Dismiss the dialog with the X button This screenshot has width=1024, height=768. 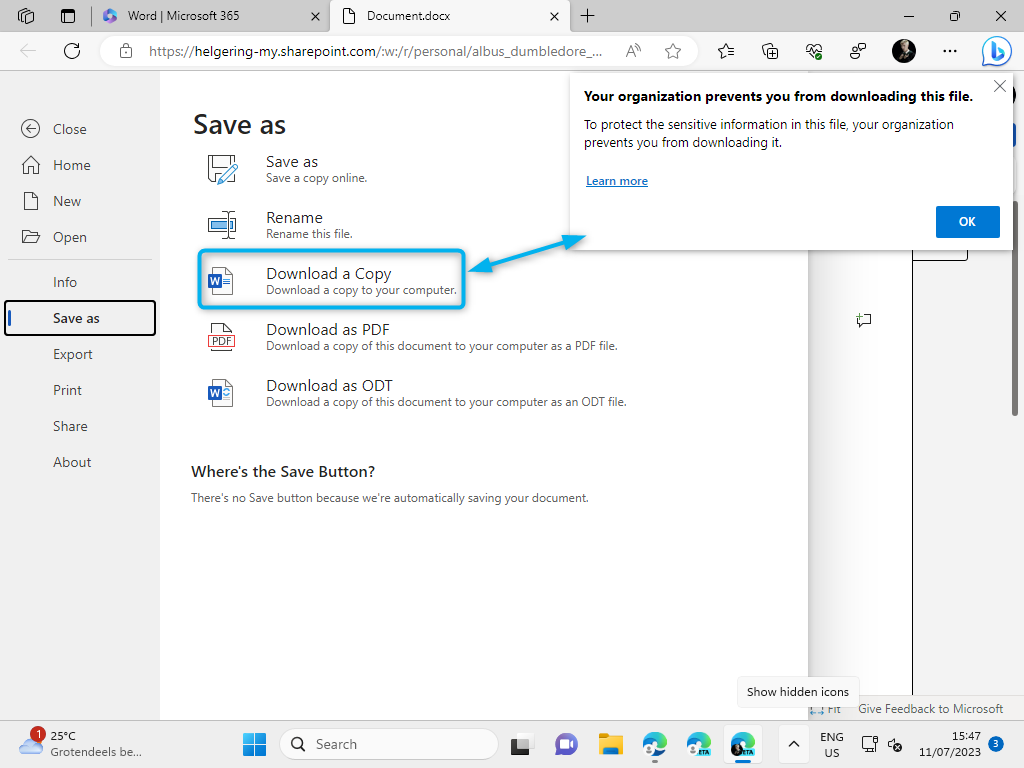tap(999, 87)
